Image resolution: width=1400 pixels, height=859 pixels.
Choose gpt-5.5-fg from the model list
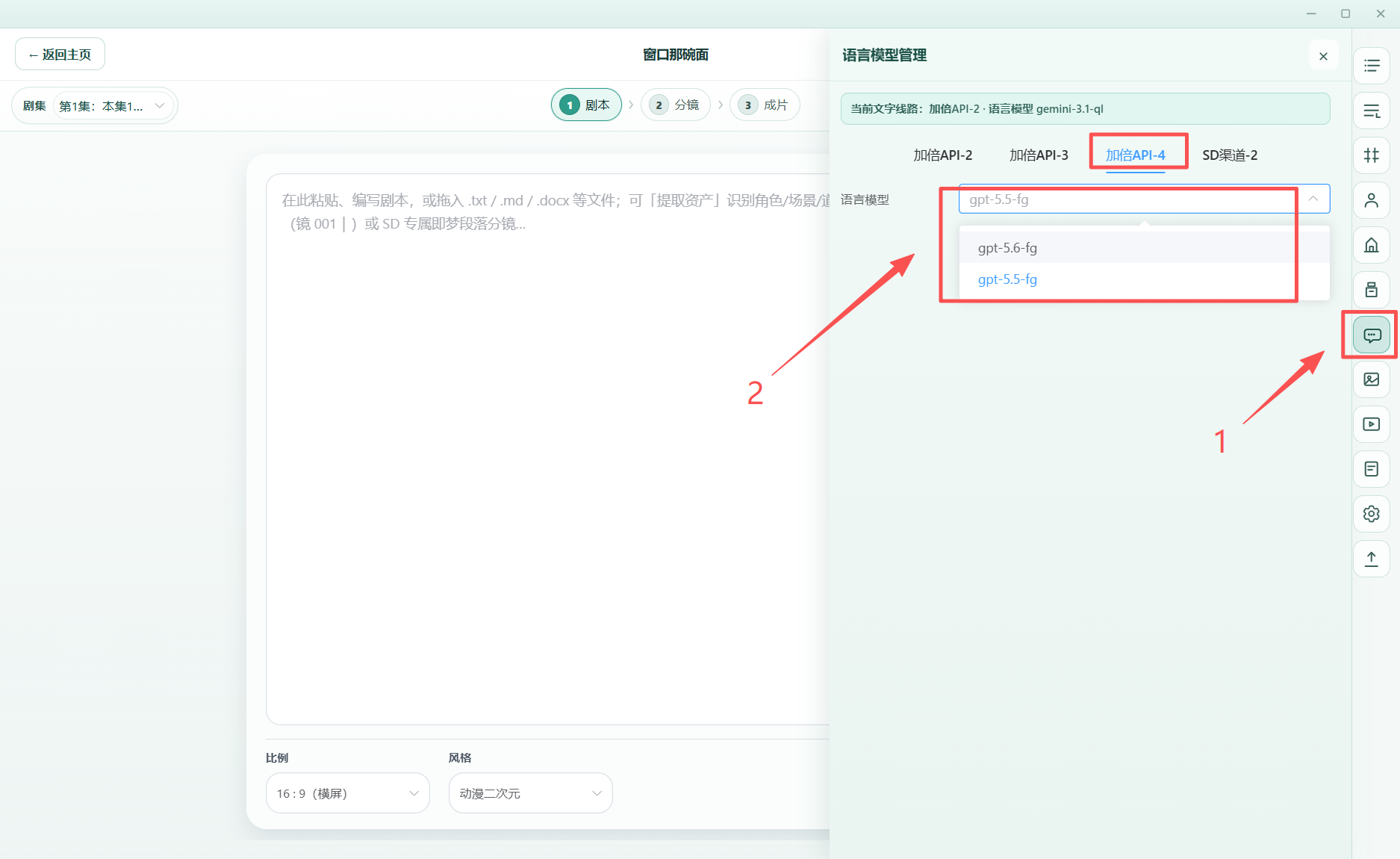[x=1144, y=279]
